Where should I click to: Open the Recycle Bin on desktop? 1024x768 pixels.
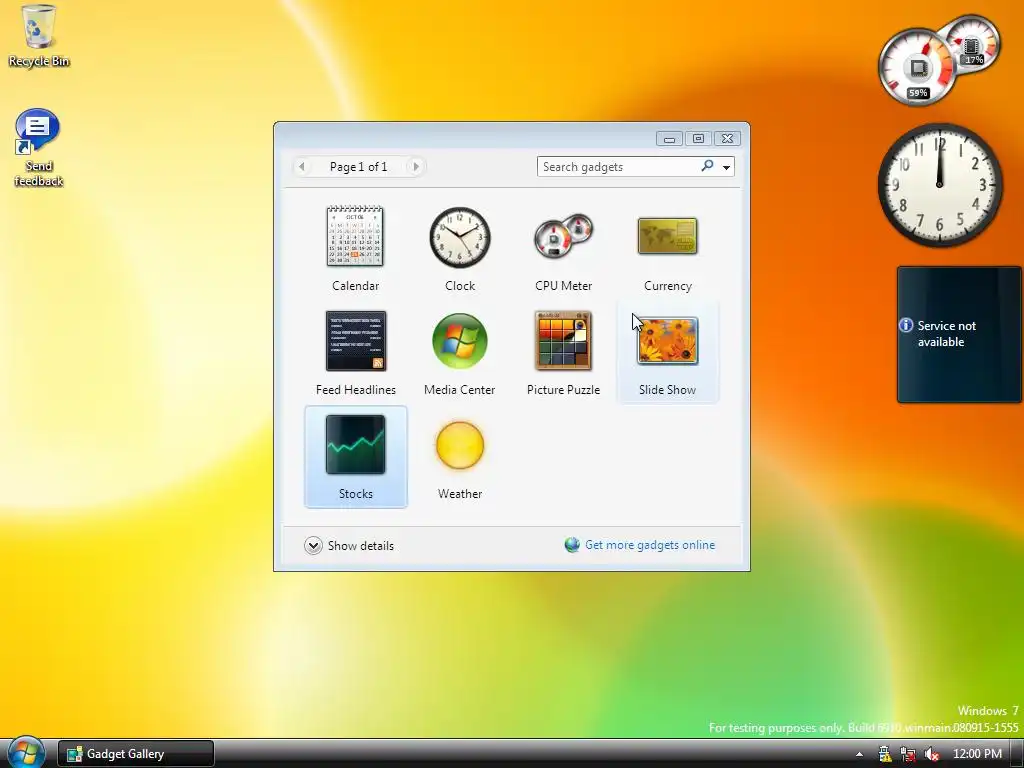(39, 35)
